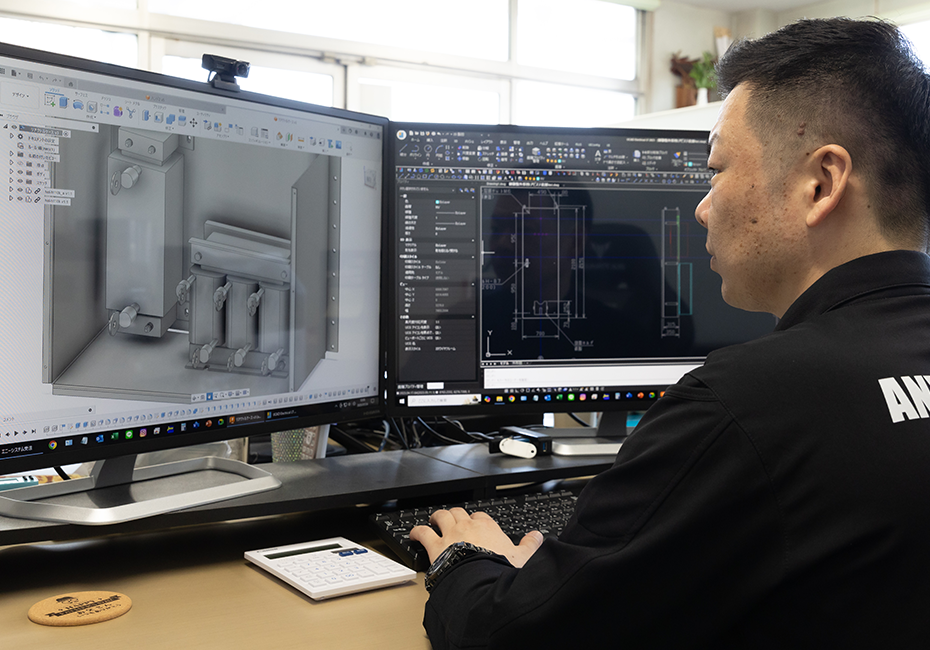Select the Polyline tool in IJCAD ribbon

[415, 149]
